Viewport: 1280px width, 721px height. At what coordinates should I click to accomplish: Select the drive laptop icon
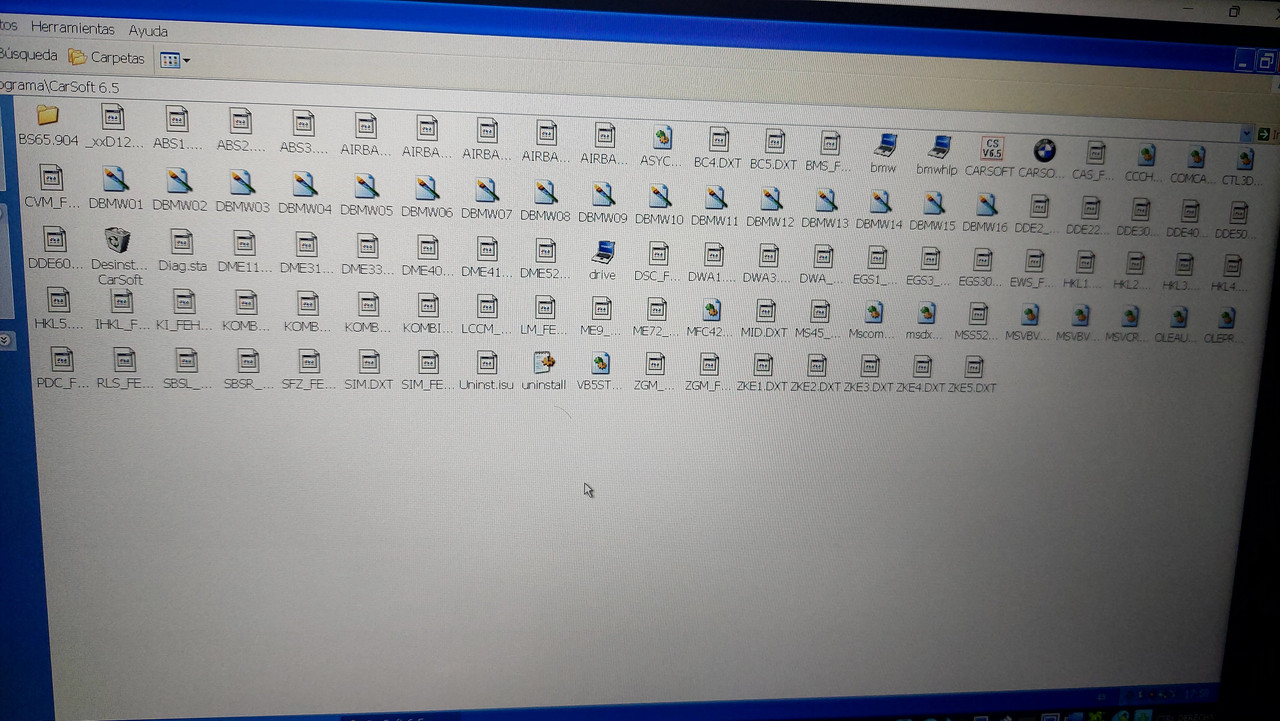pos(603,252)
